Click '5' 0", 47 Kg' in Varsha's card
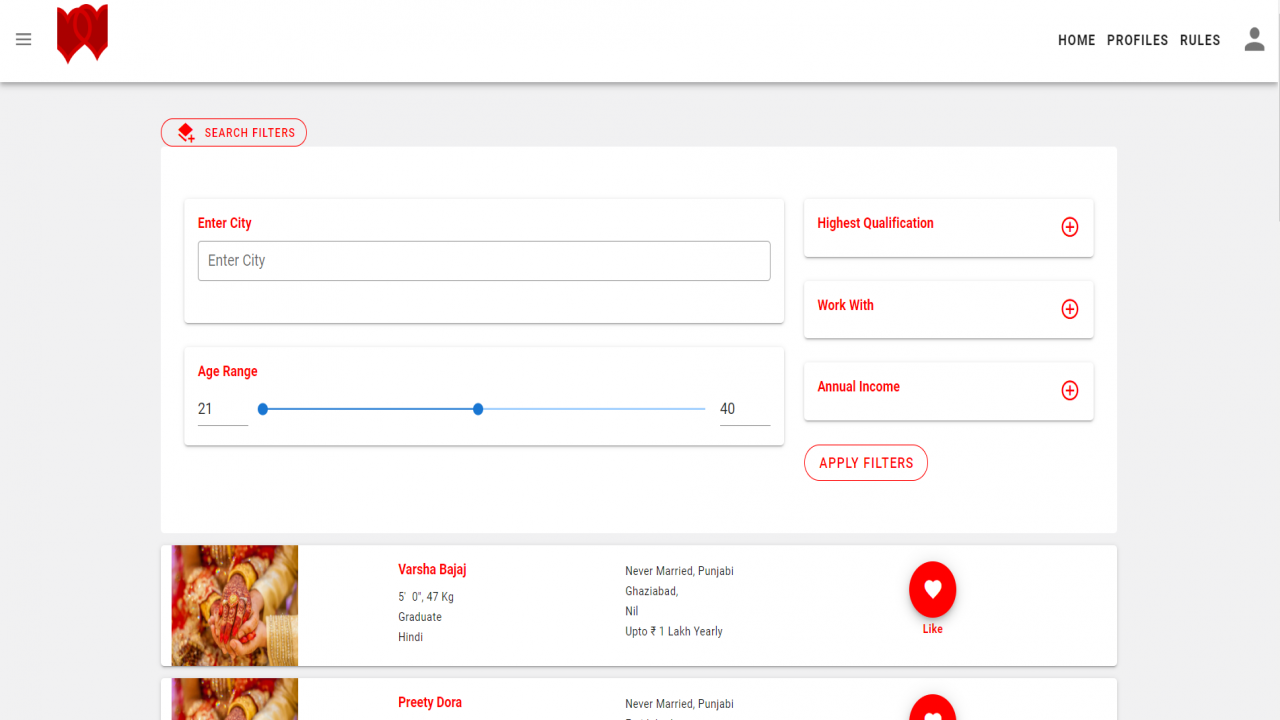 (426, 597)
